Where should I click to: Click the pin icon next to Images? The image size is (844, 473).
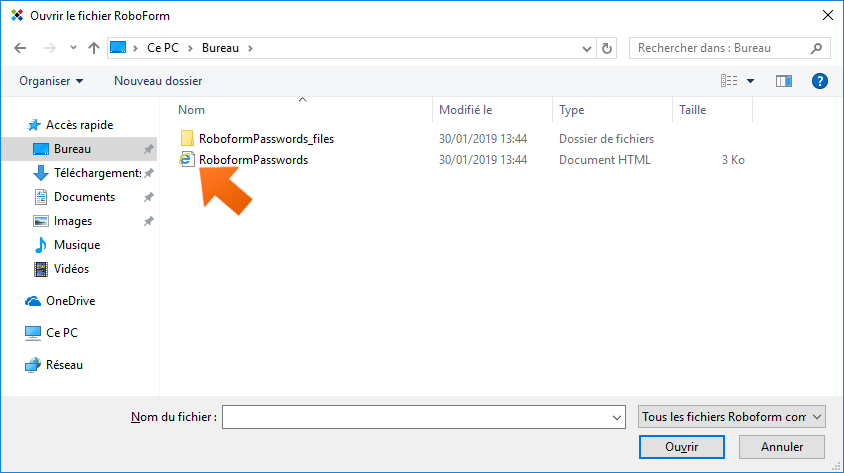coord(149,221)
